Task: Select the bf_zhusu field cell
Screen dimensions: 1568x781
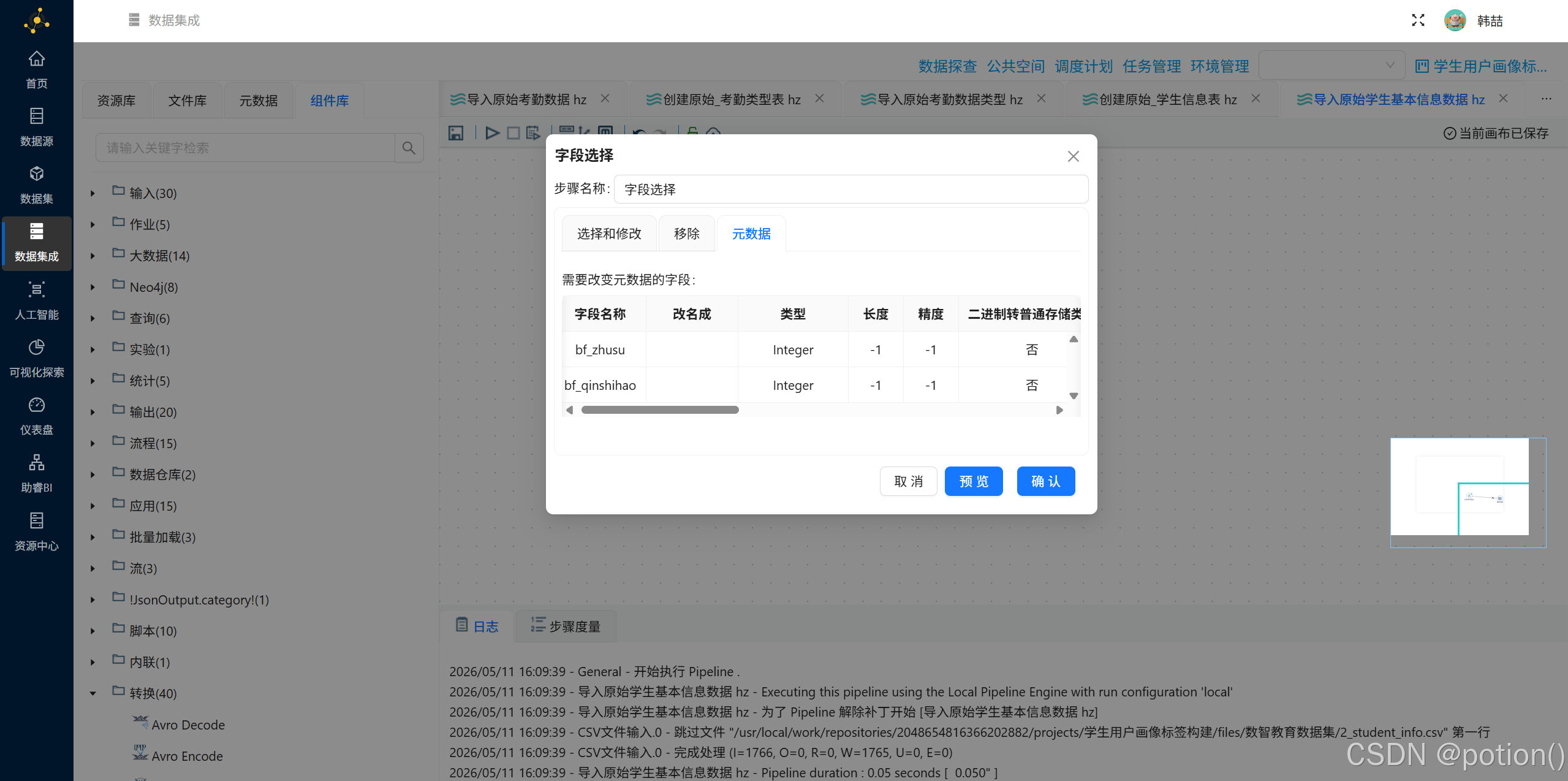Action: click(x=600, y=349)
